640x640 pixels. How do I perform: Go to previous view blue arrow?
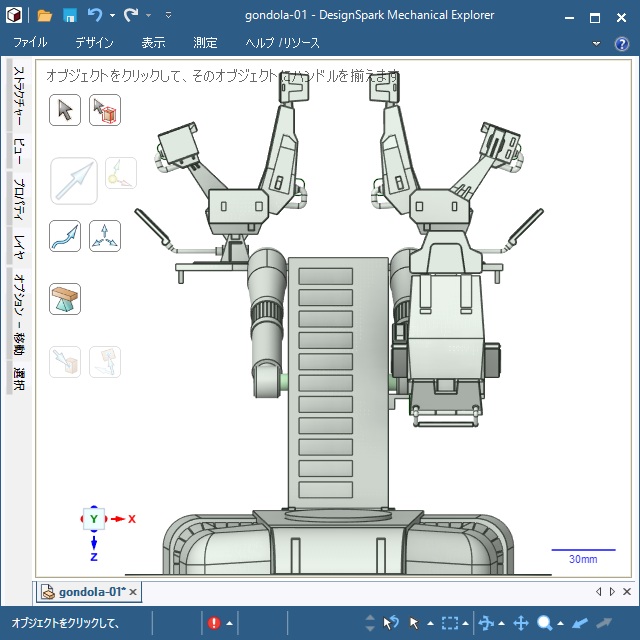(x=580, y=623)
